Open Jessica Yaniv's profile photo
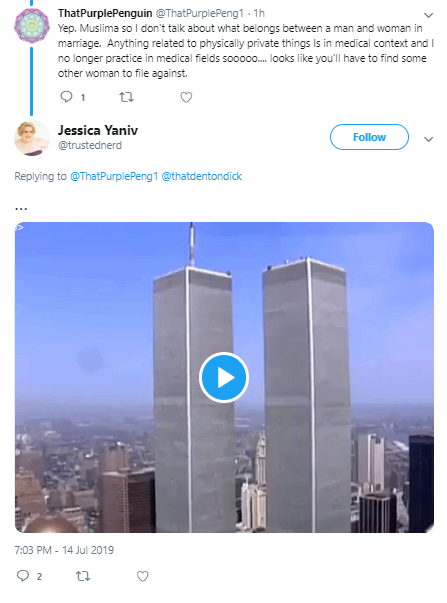The image size is (447, 603). [x=32, y=138]
